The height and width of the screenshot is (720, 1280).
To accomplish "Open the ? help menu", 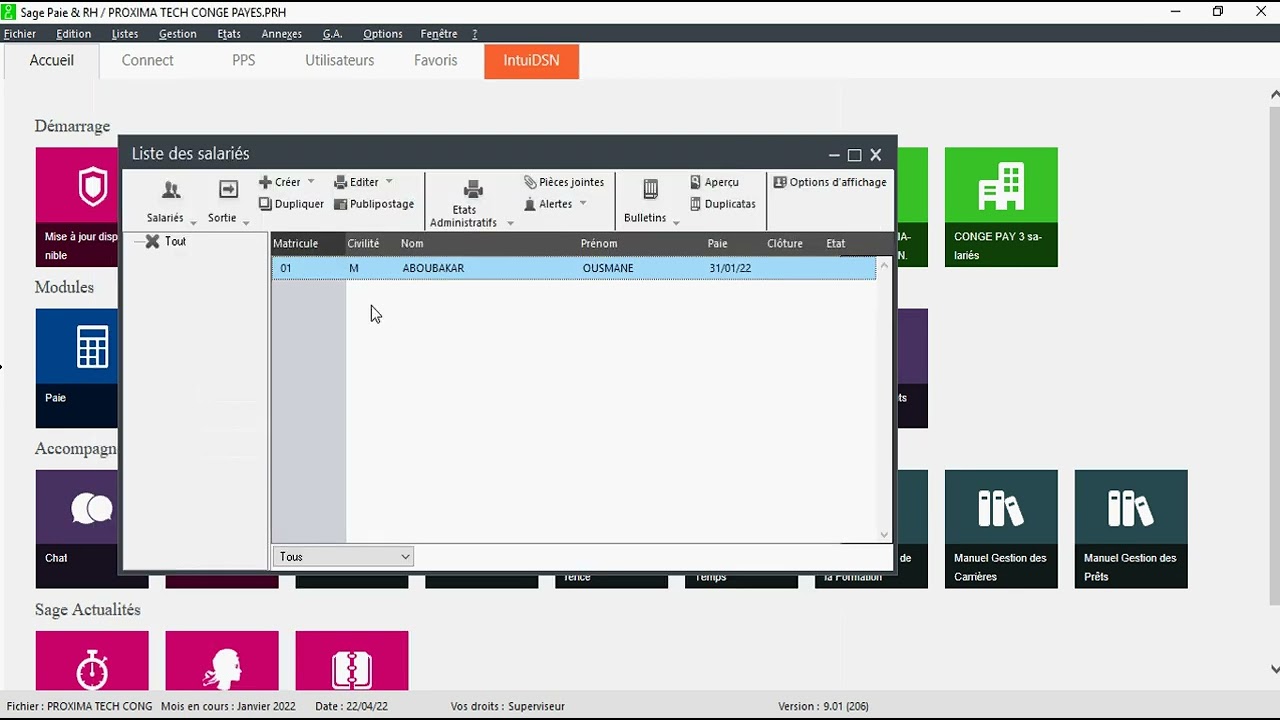I will pyautogui.click(x=475, y=33).
